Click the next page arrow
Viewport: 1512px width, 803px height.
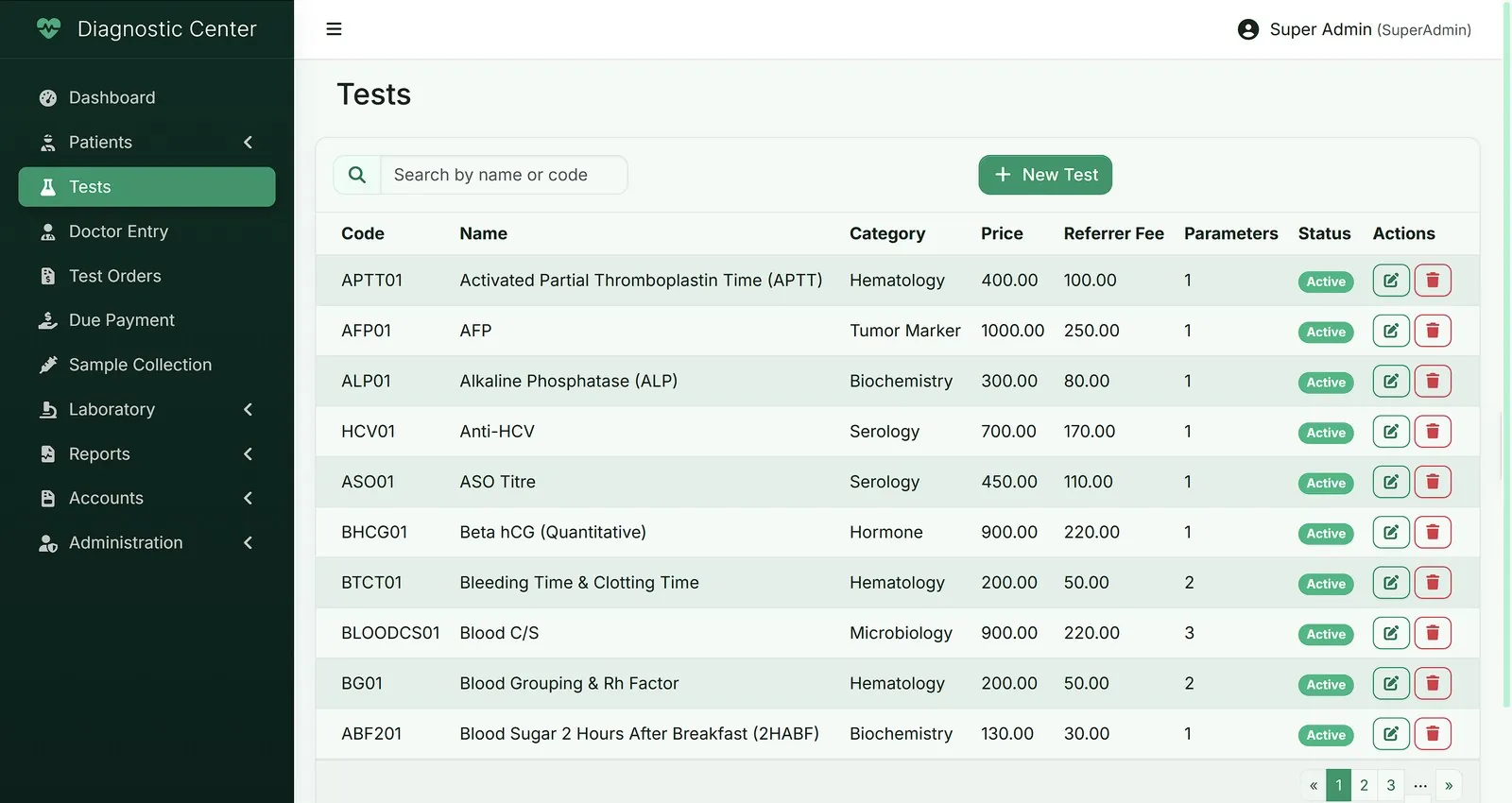point(1449,785)
